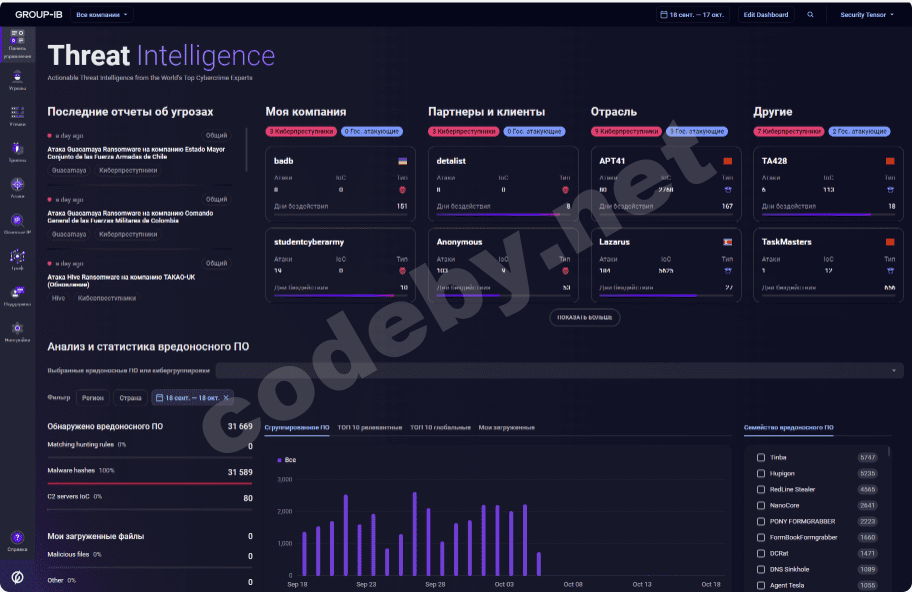Click the GROUP-IB logo
The image size is (912, 592).
point(38,15)
